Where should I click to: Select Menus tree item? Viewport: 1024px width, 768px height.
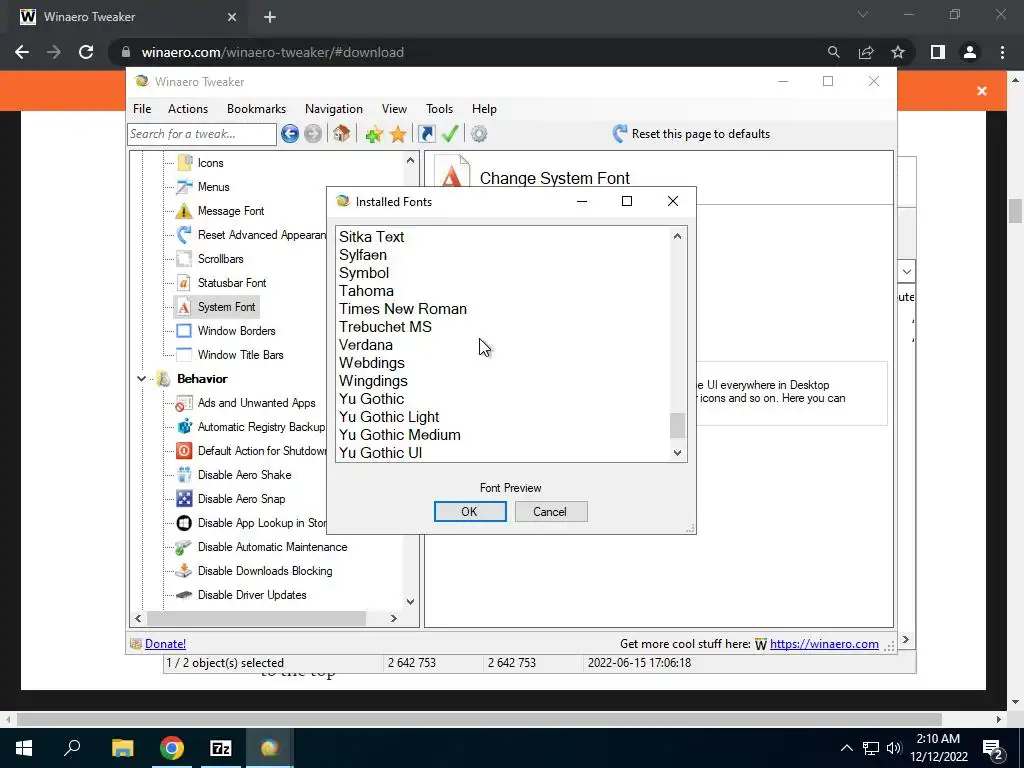pos(214,187)
